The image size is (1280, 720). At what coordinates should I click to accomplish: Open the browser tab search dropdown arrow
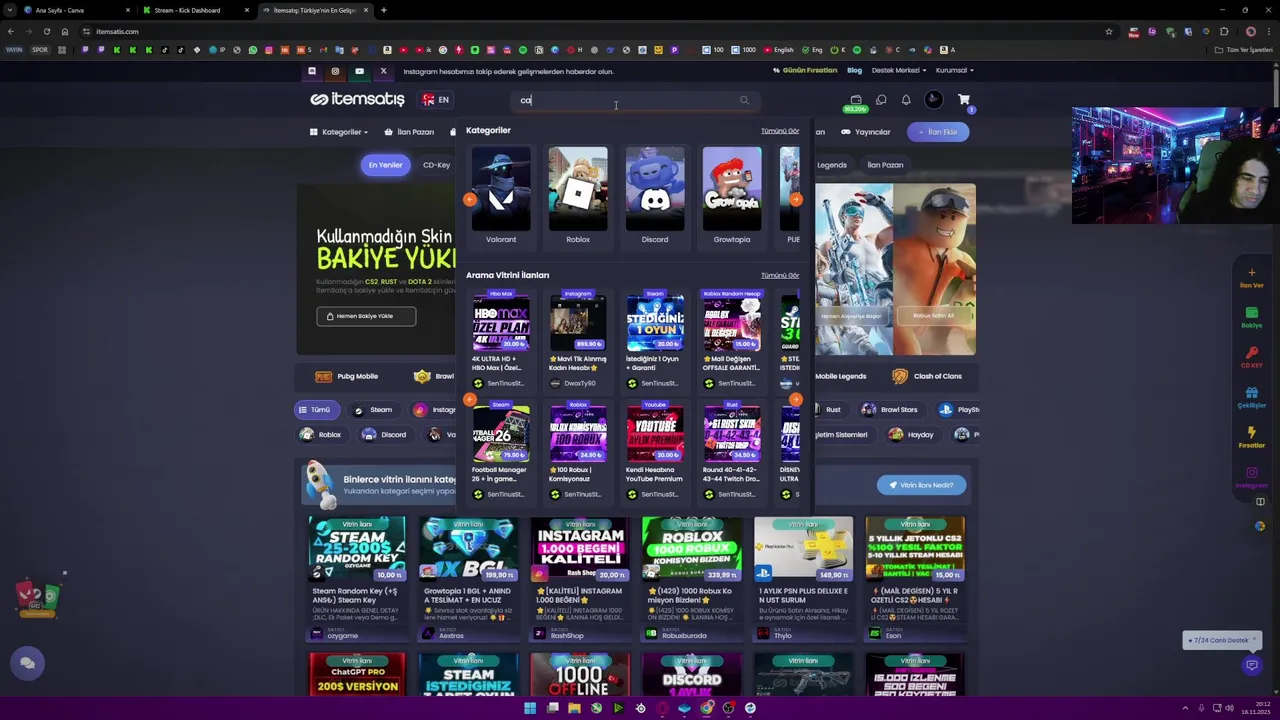(x=10, y=10)
